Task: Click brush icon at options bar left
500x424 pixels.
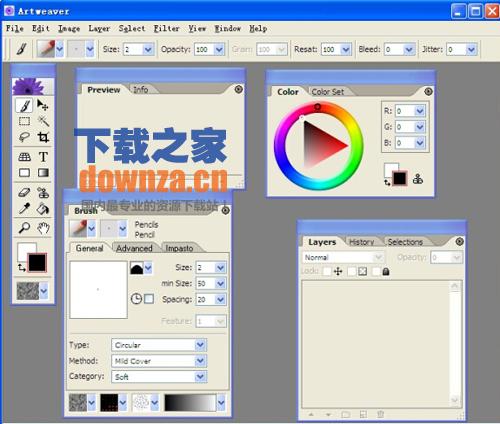Action: [22, 49]
